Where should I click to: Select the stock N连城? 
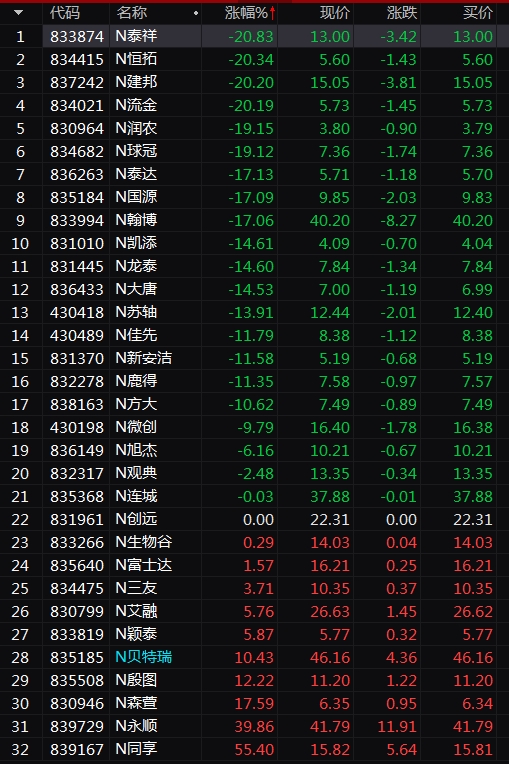pos(136,496)
